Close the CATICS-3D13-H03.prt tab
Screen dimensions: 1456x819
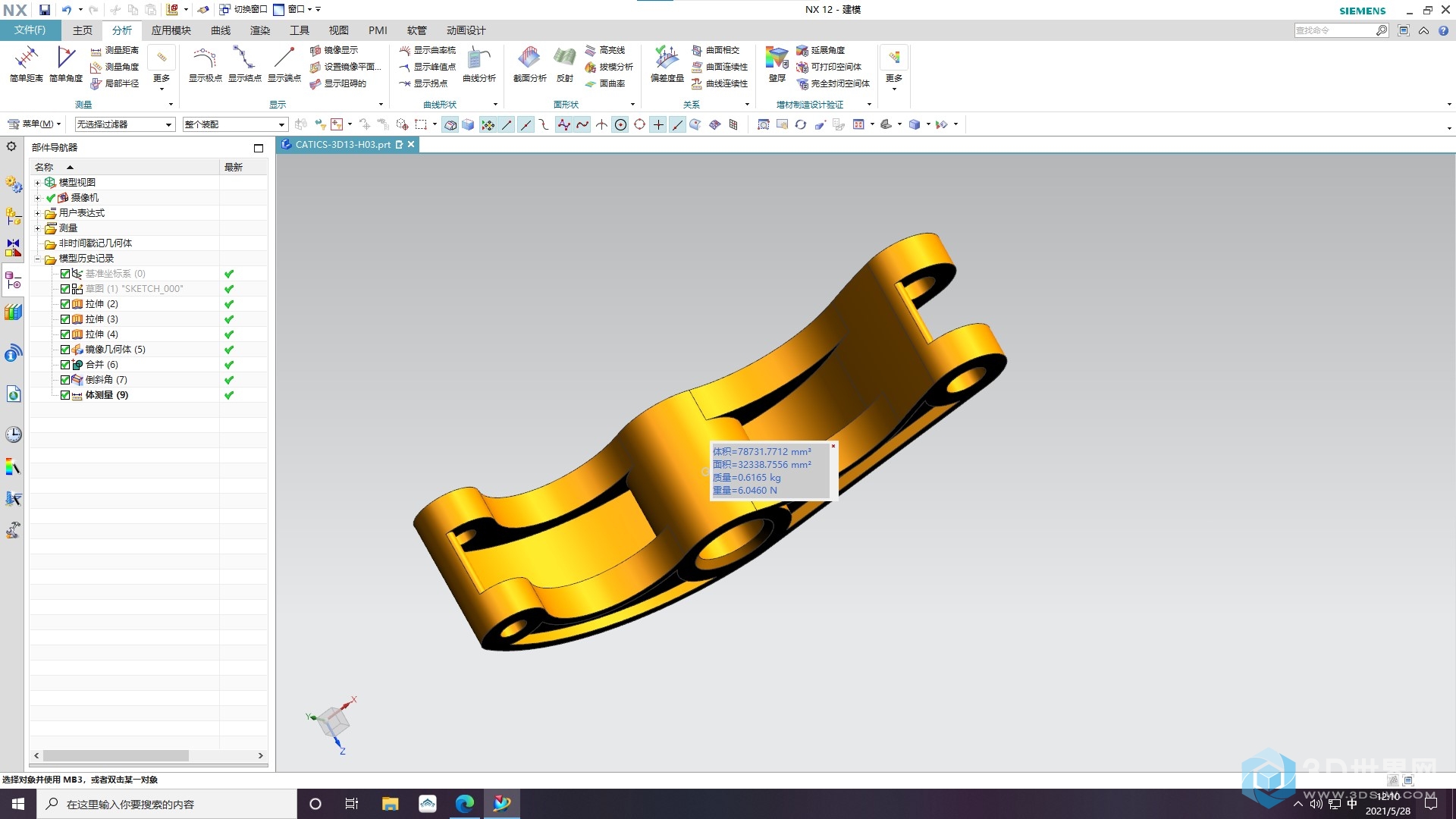pos(412,145)
